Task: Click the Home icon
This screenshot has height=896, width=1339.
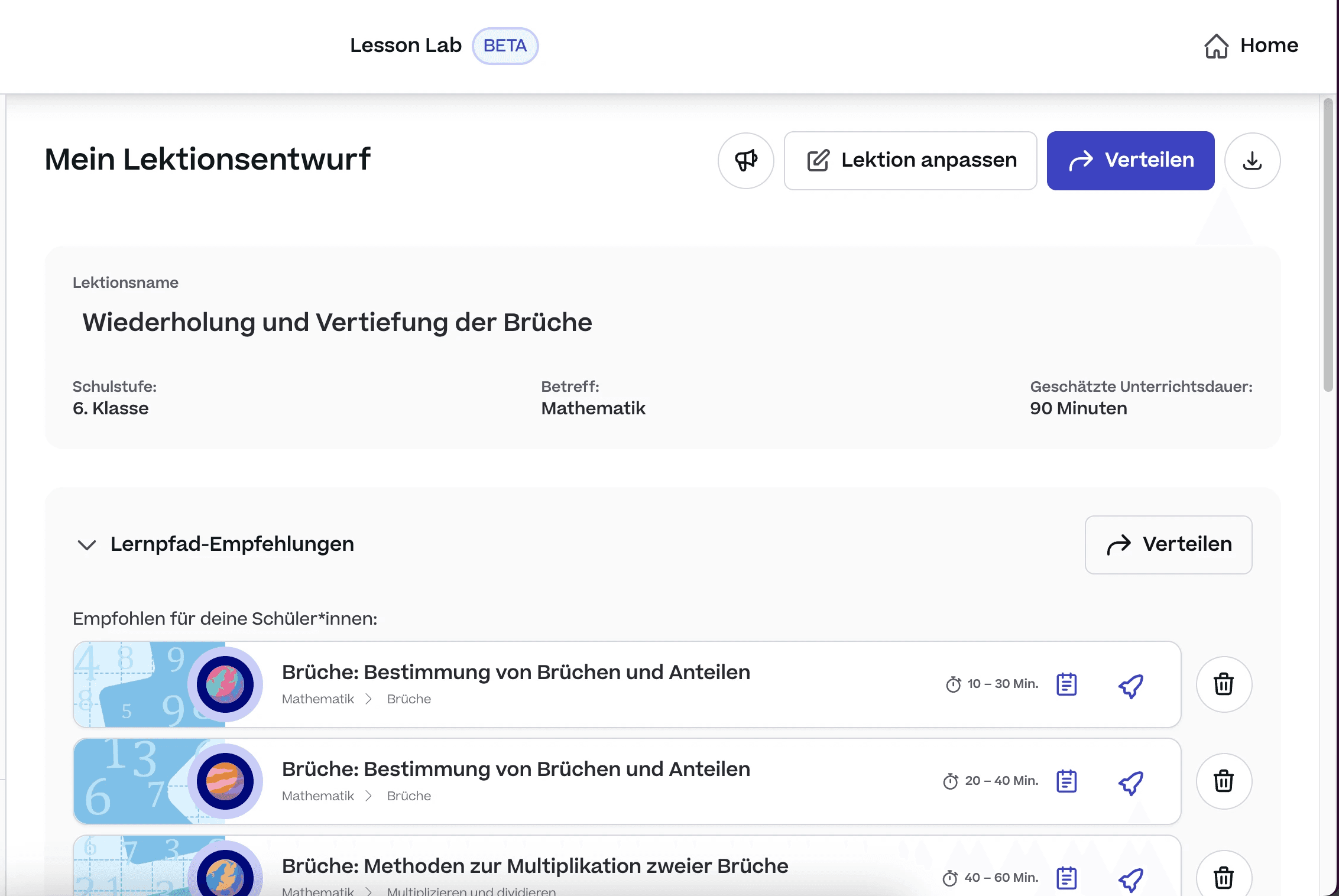Action: [1217, 46]
